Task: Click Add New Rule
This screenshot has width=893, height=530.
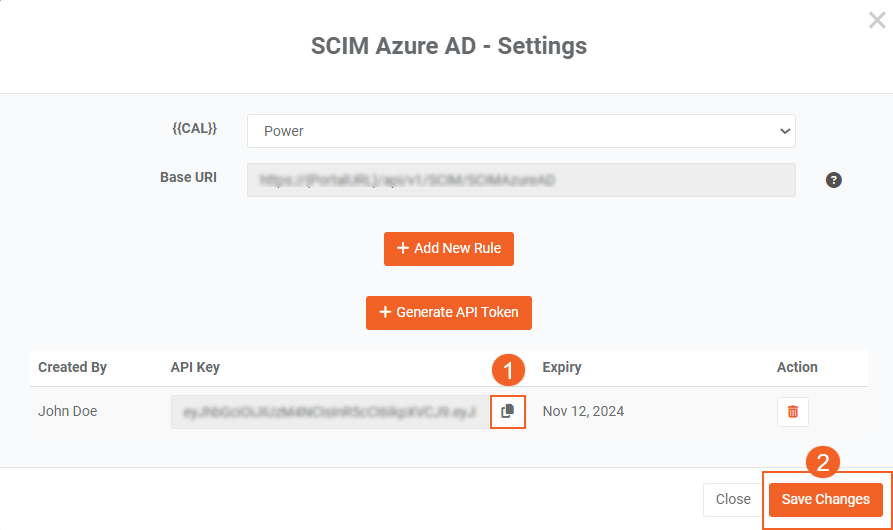Action: pyautogui.click(x=449, y=249)
